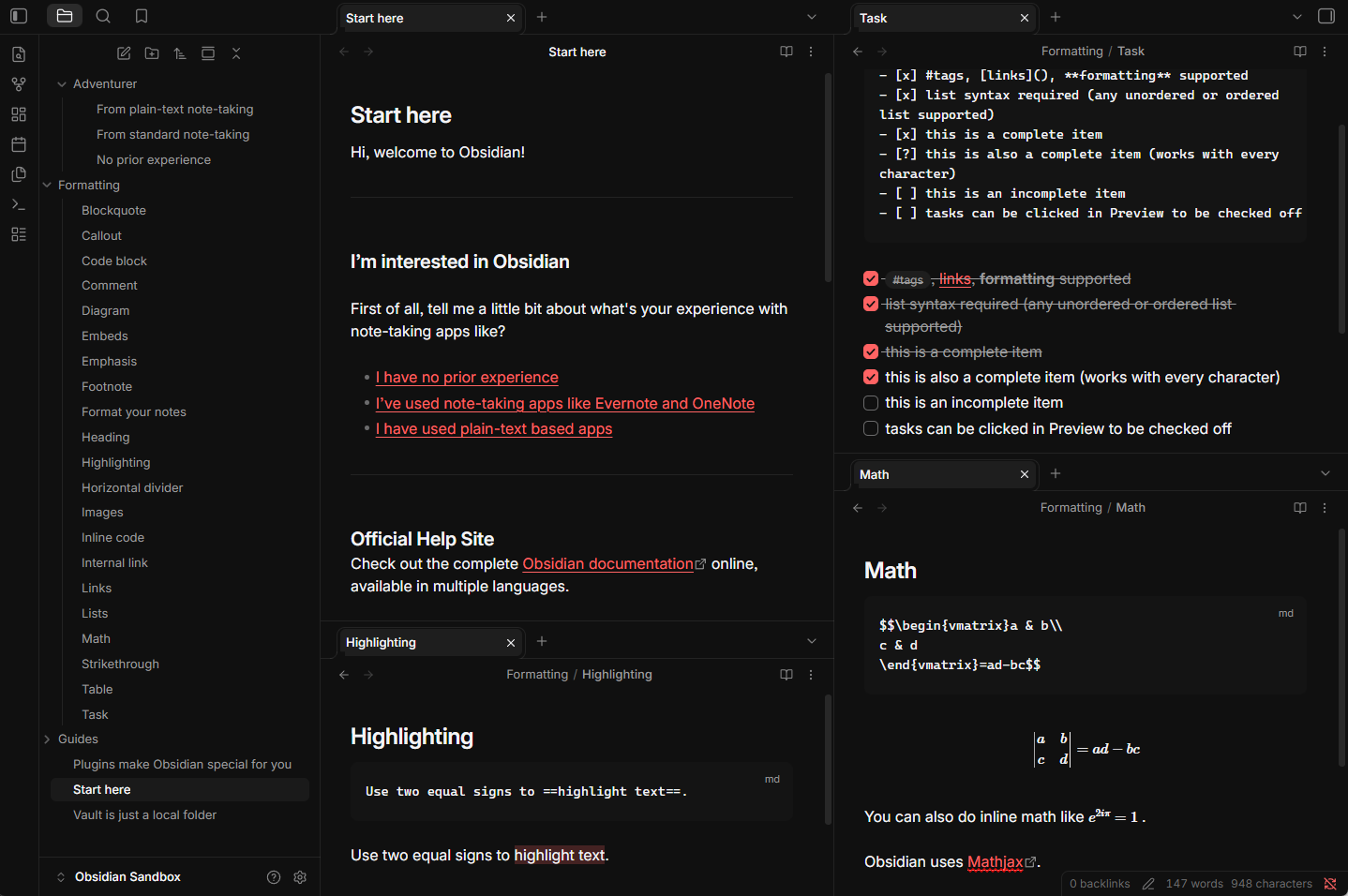Open more options in the Math pane
This screenshot has height=896, width=1348.
tap(1325, 508)
